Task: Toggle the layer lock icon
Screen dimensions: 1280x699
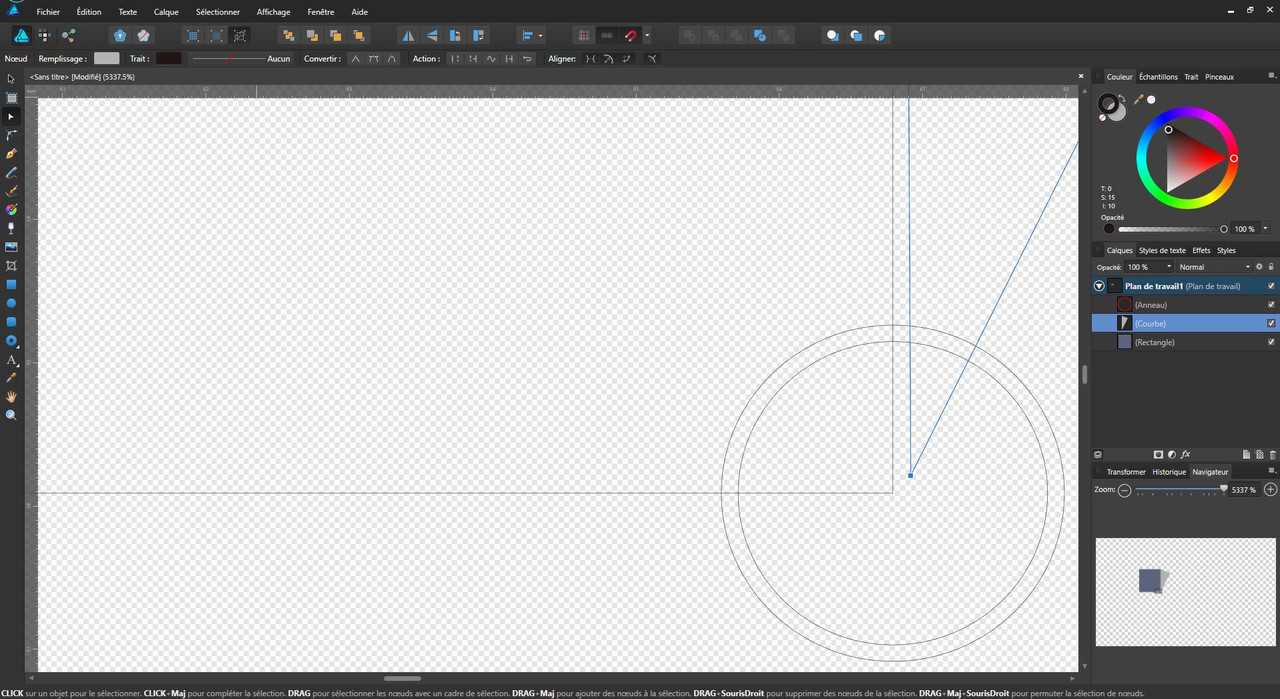Action: point(1271,267)
